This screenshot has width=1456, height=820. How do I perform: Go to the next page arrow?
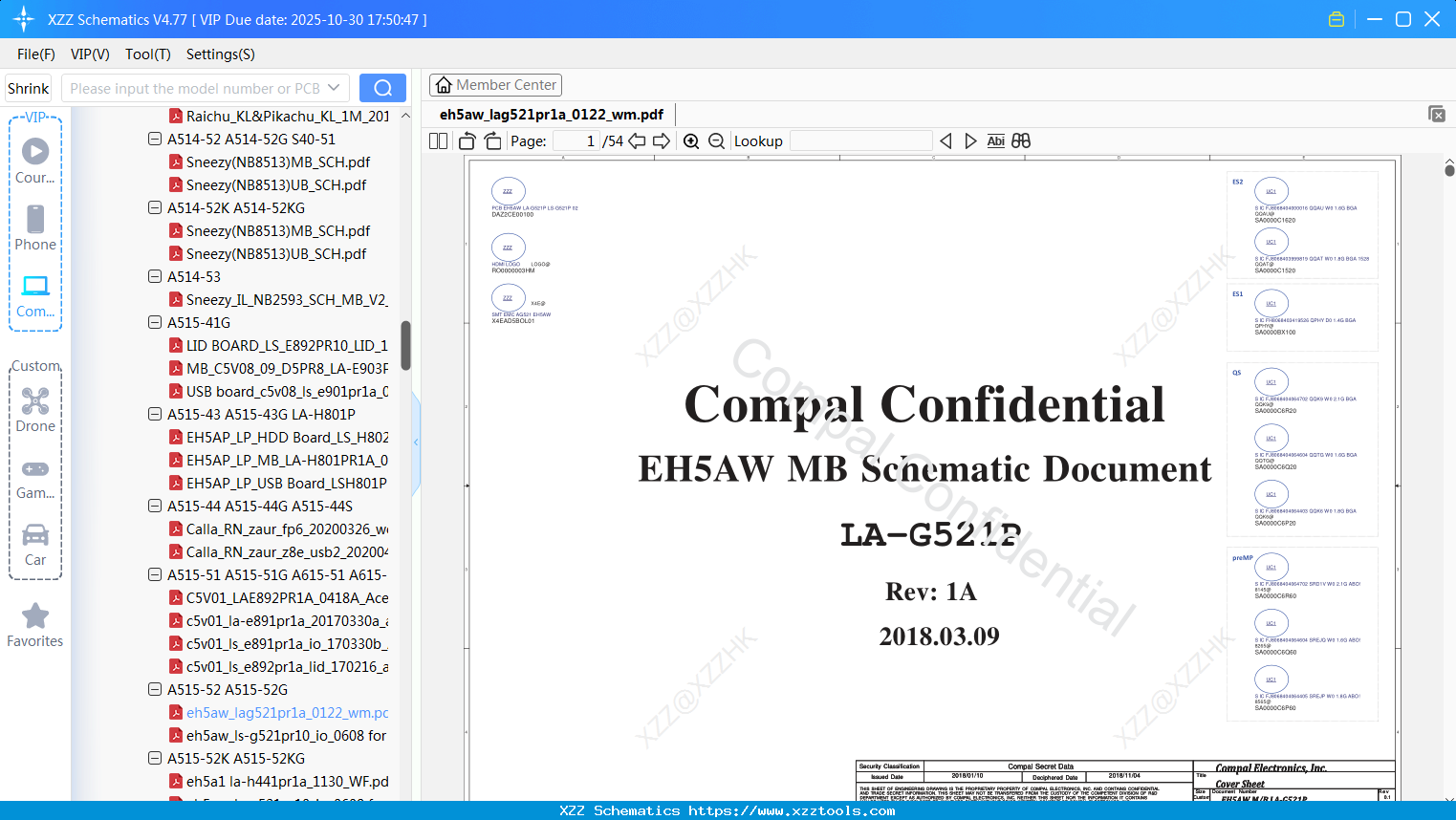click(x=662, y=141)
